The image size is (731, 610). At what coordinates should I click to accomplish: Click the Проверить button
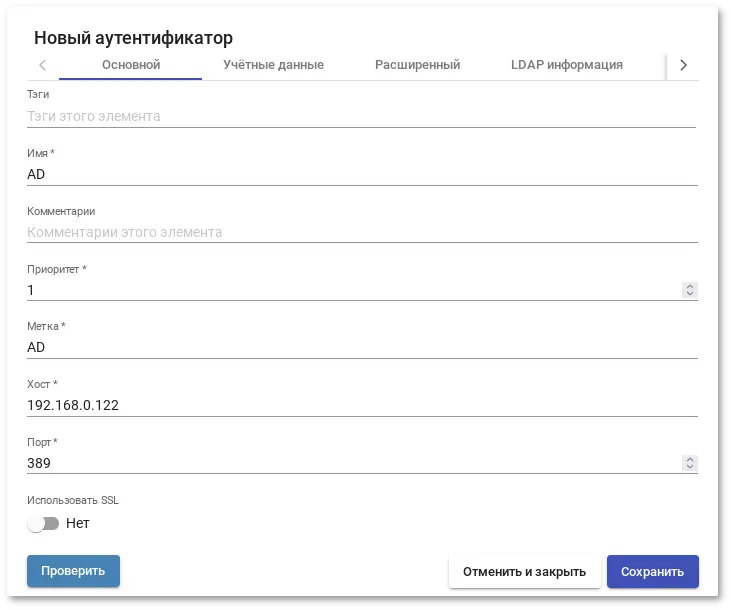click(x=73, y=571)
